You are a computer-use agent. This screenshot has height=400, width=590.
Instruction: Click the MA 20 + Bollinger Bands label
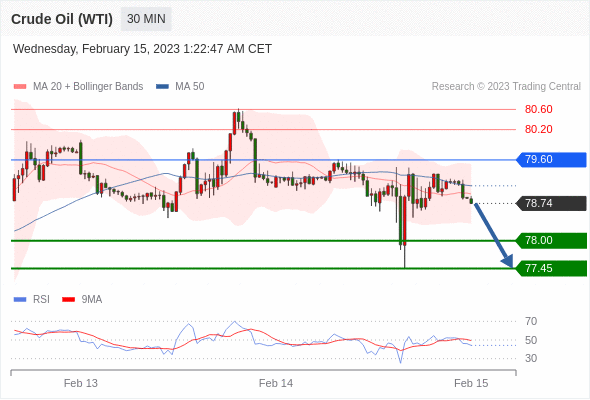(x=88, y=87)
